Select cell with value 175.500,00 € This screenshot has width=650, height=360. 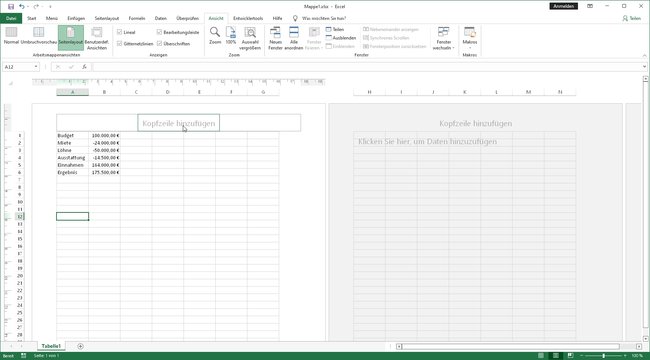pyautogui.click(x=104, y=172)
